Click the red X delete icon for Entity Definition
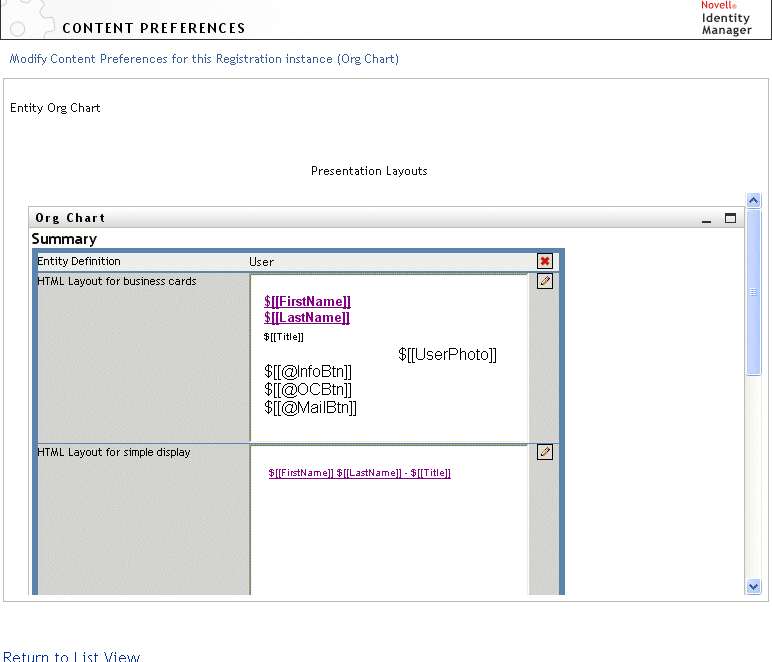Image resolution: width=772 pixels, height=662 pixels. point(545,261)
